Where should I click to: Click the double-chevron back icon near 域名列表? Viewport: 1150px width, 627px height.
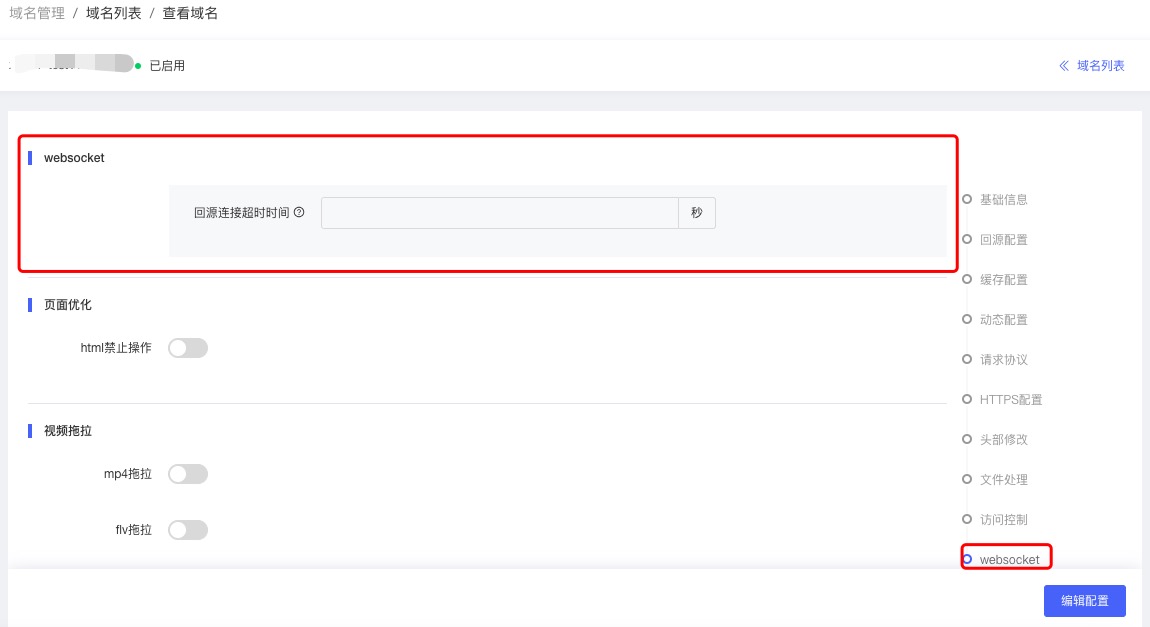point(1064,66)
